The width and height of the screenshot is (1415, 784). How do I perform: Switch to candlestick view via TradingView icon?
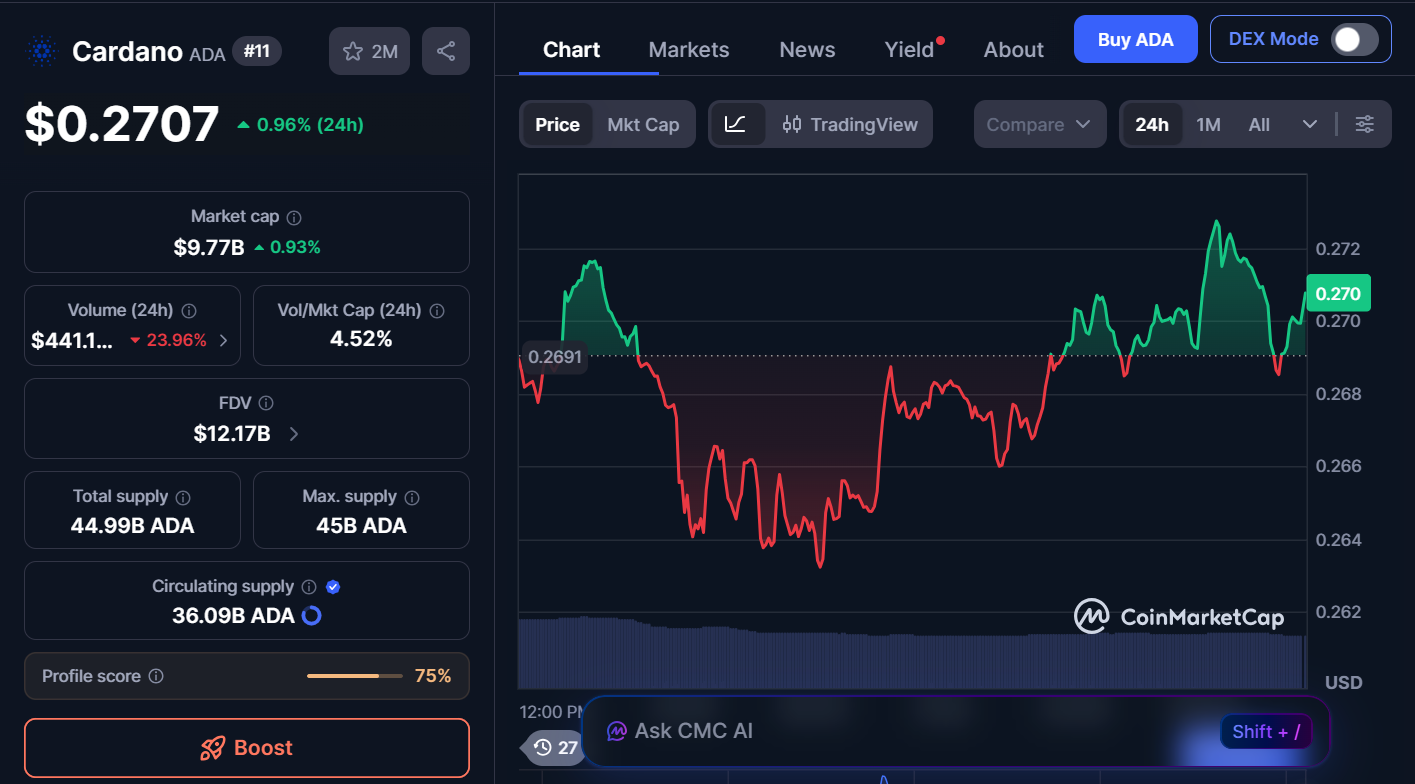click(795, 124)
